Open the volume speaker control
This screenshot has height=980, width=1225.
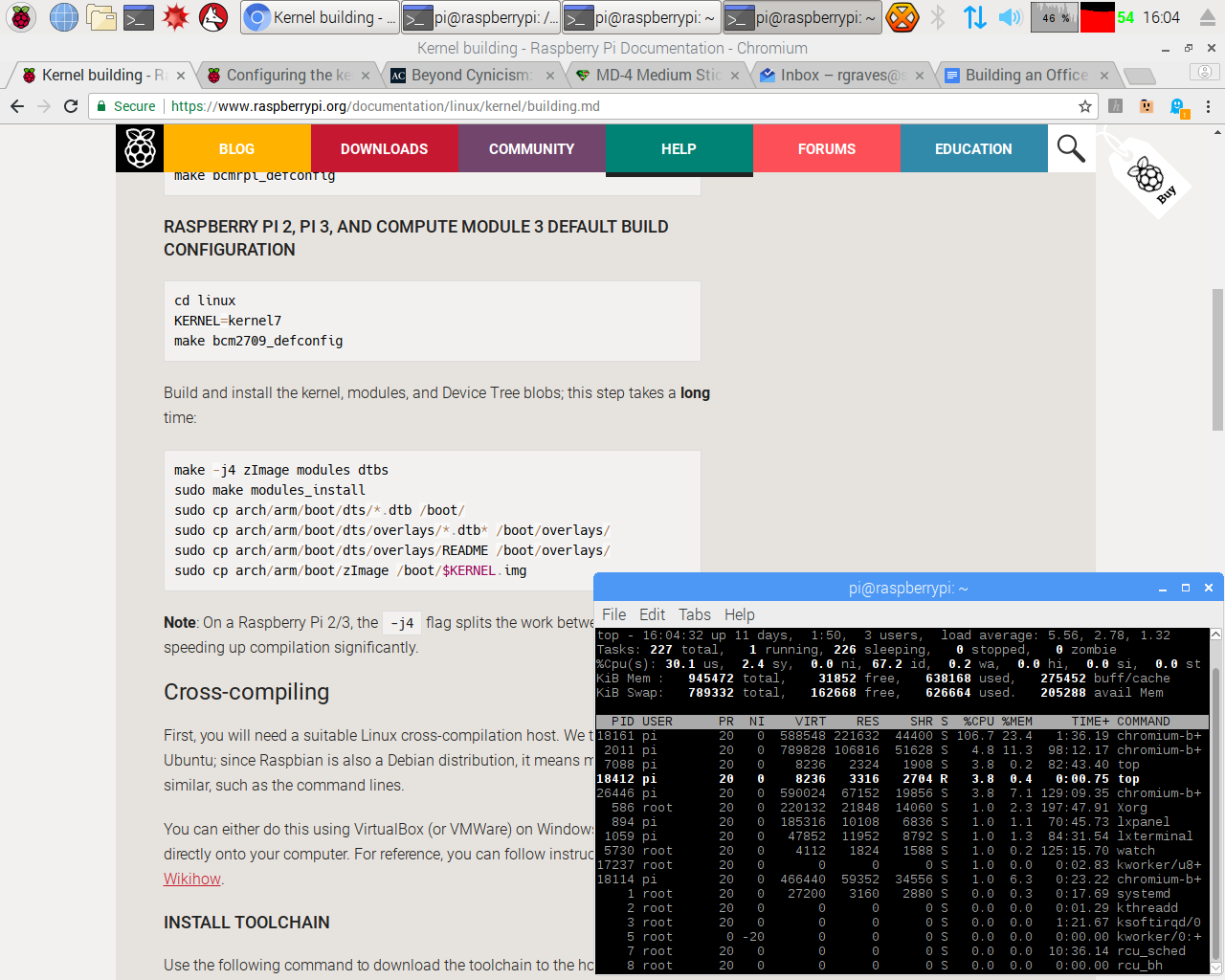[1010, 17]
